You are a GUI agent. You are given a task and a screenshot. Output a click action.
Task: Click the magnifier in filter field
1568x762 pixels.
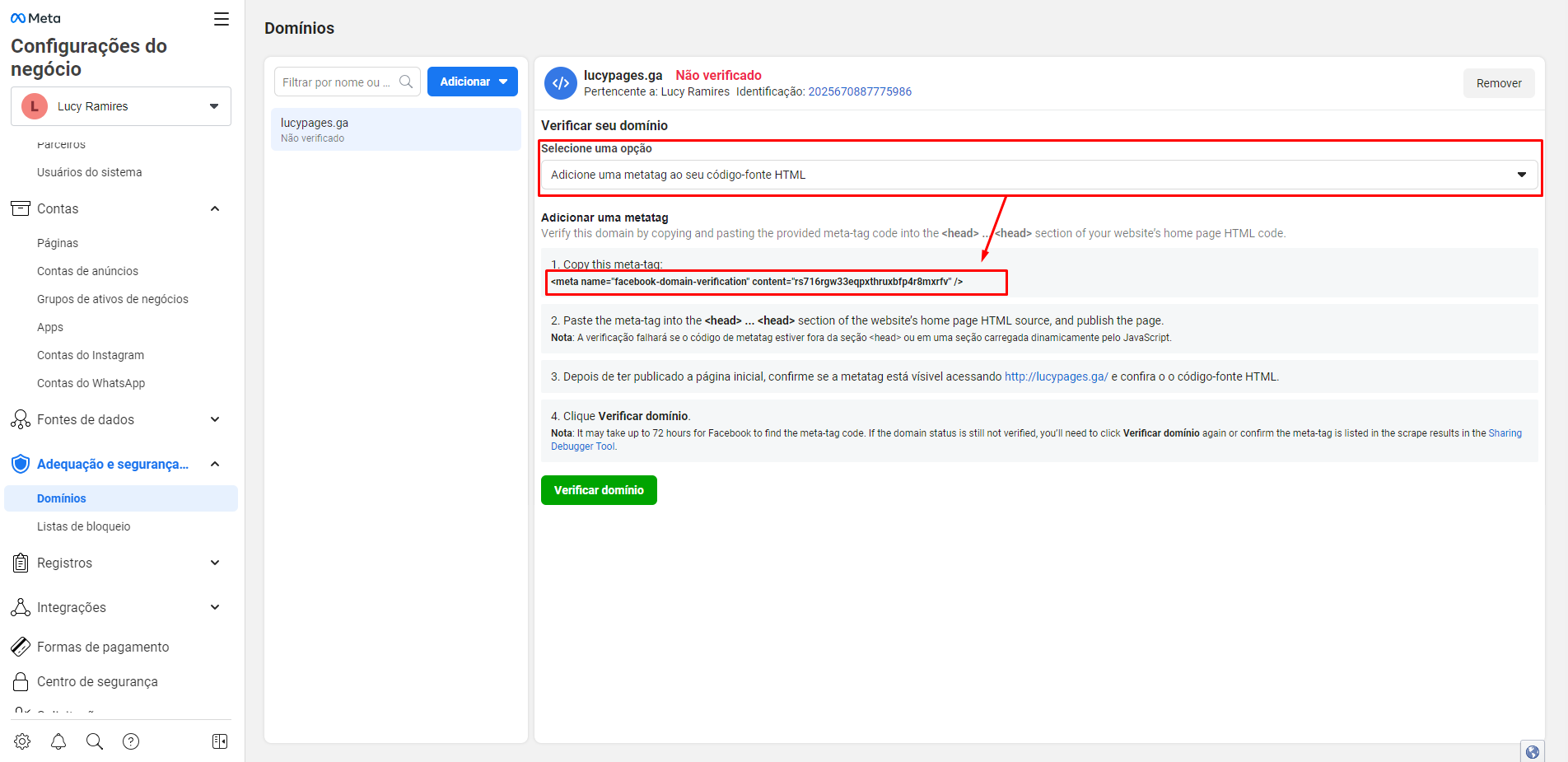pyautogui.click(x=406, y=82)
